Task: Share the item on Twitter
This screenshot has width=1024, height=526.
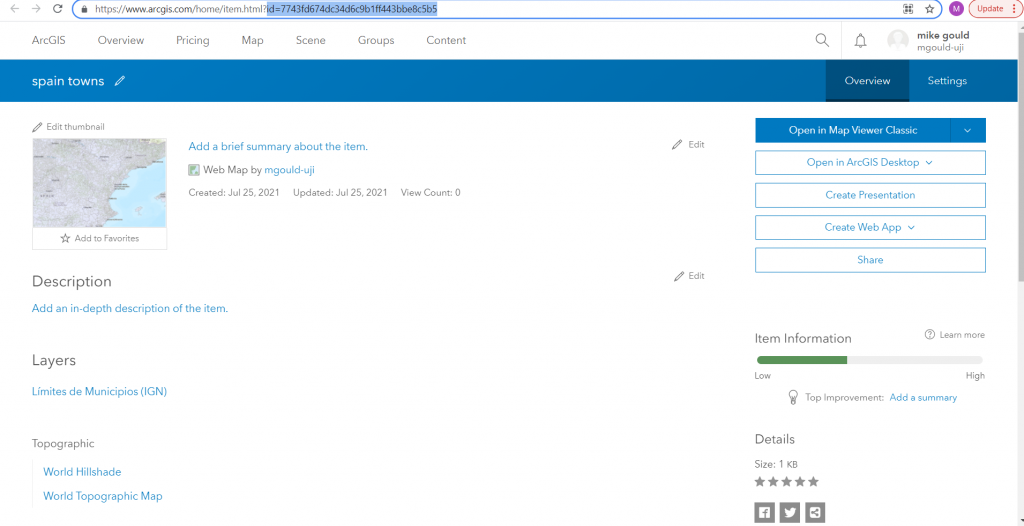Action: point(790,512)
